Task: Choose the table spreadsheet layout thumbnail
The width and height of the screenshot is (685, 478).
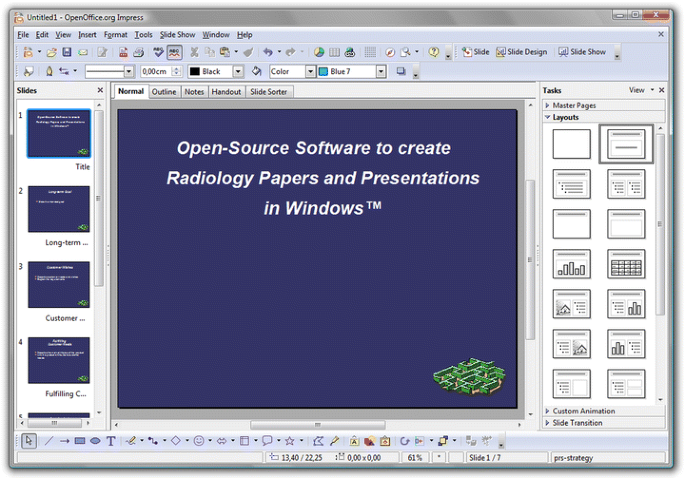Action: [x=626, y=264]
